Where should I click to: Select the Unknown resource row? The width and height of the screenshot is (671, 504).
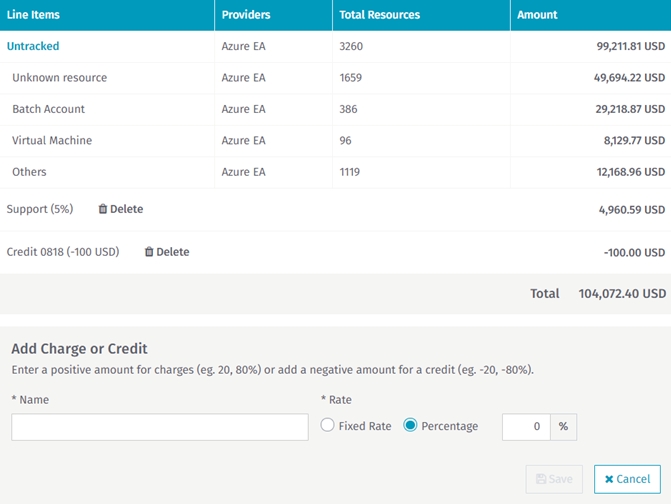59,78
